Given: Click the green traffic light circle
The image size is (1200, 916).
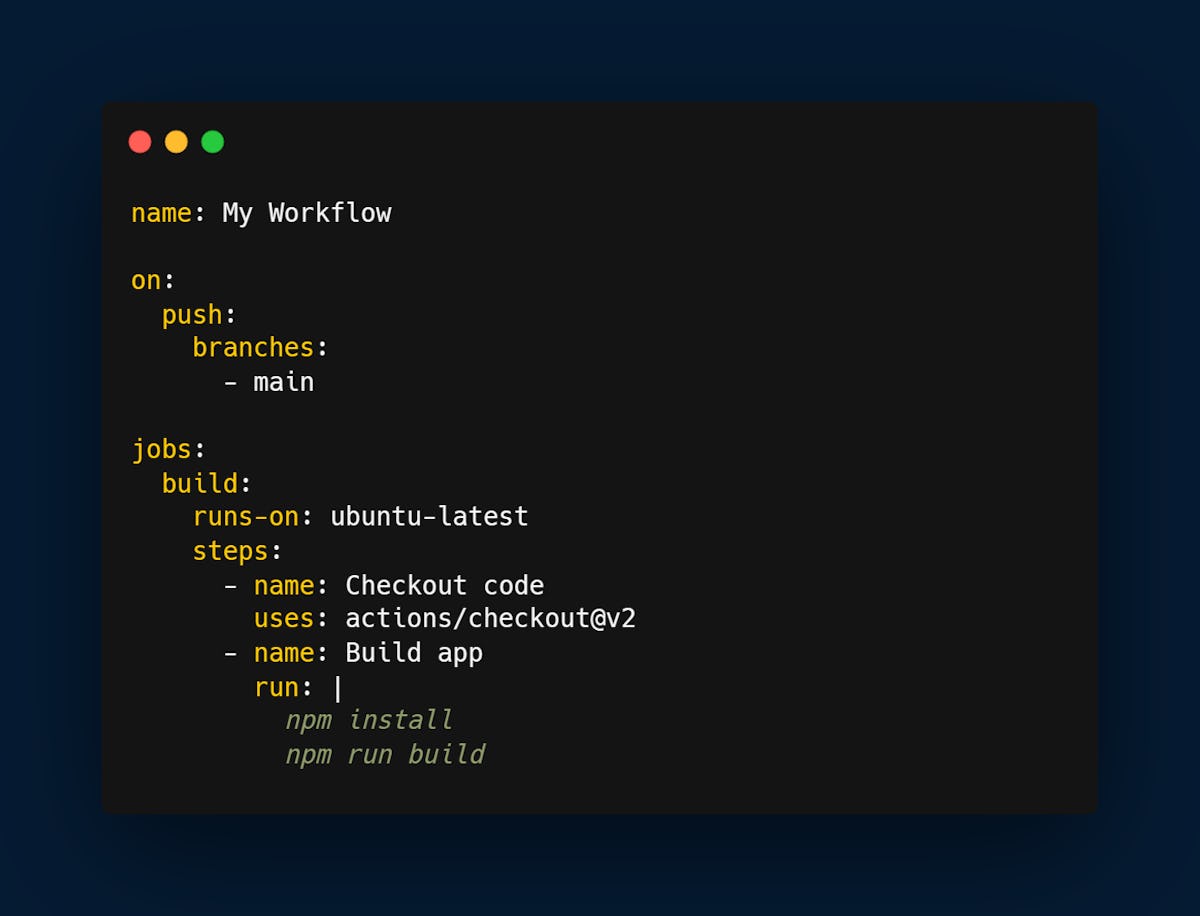Looking at the screenshot, I should [x=212, y=141].
